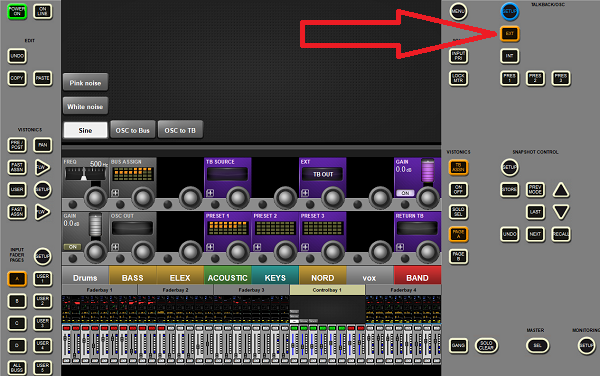Expand the PRESET 1 plus icon
Viewport: 600px width, 376px height.
(210, 247)
